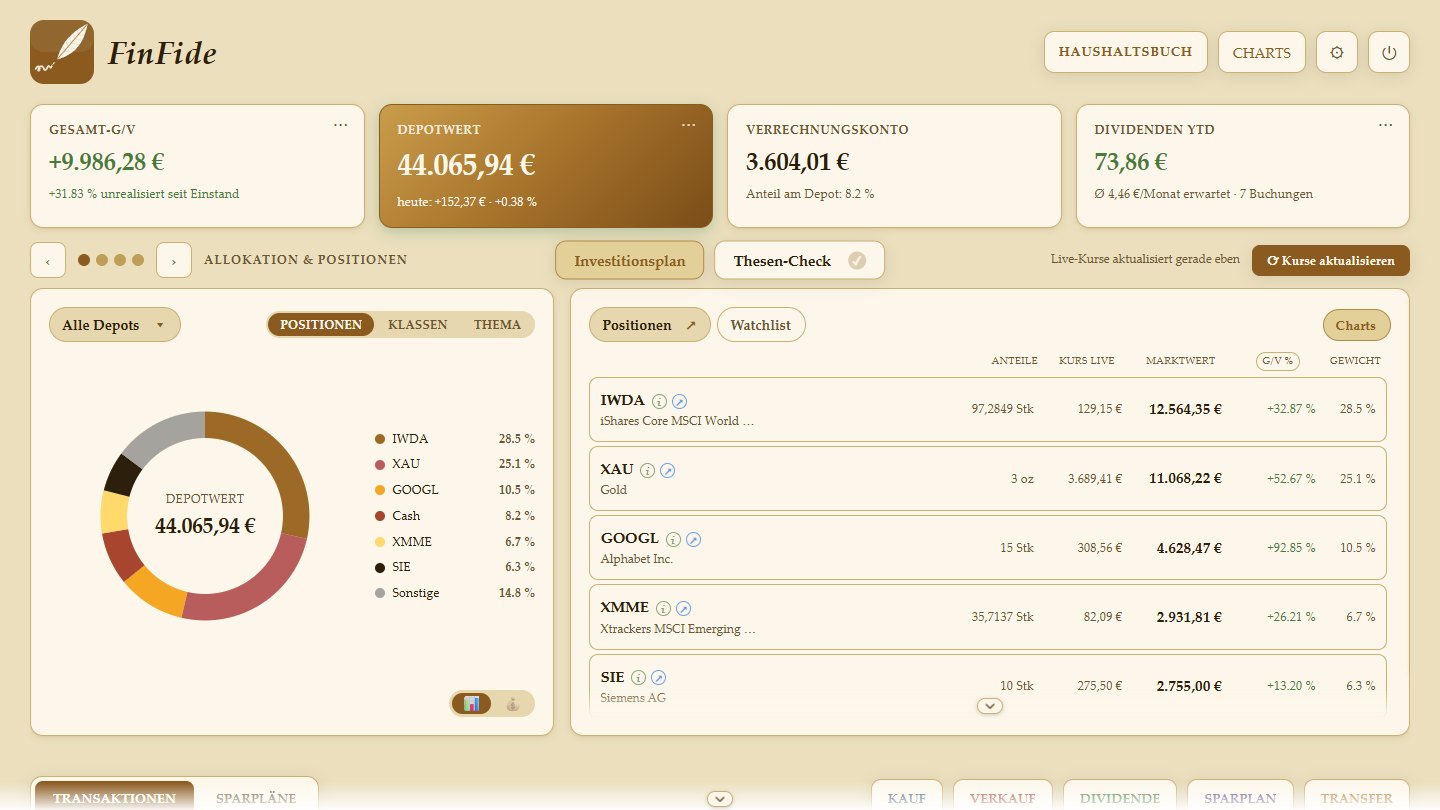Open the Alle Depots dropdown
The image size is (1440, 810).
pos(115,325)
